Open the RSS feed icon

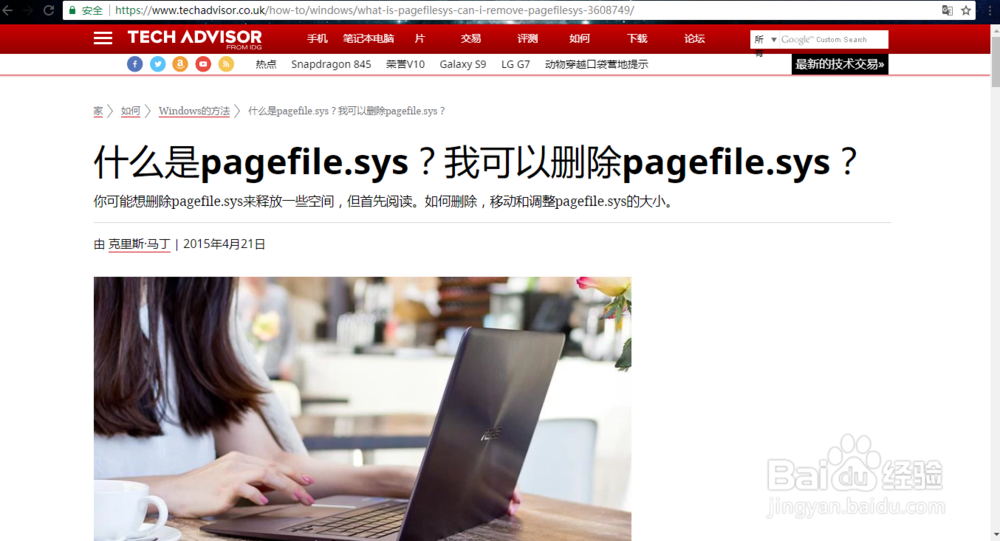click(226, 64)
